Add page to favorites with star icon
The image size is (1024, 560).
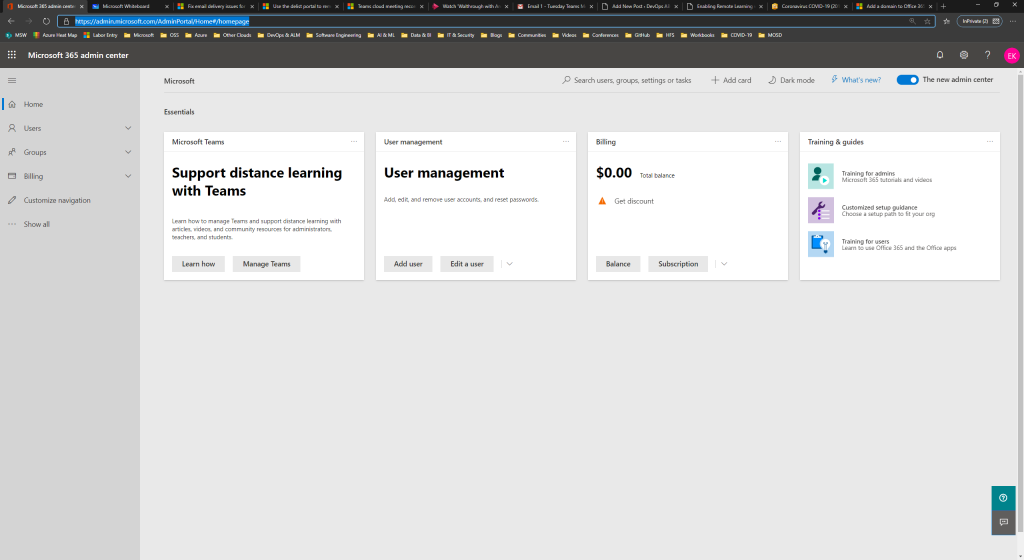tap(927, 21)
